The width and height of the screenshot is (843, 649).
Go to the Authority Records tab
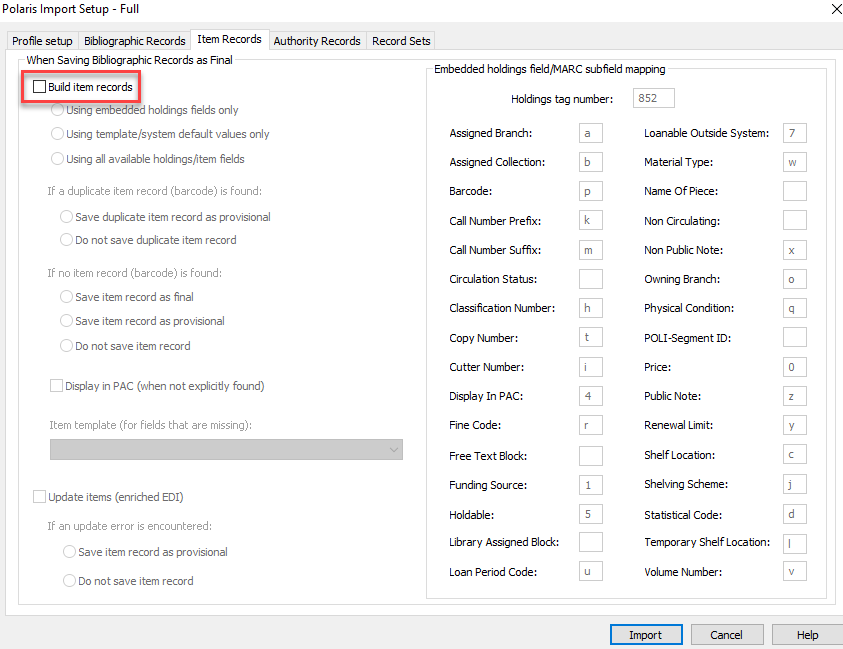[x=316, y=41]
